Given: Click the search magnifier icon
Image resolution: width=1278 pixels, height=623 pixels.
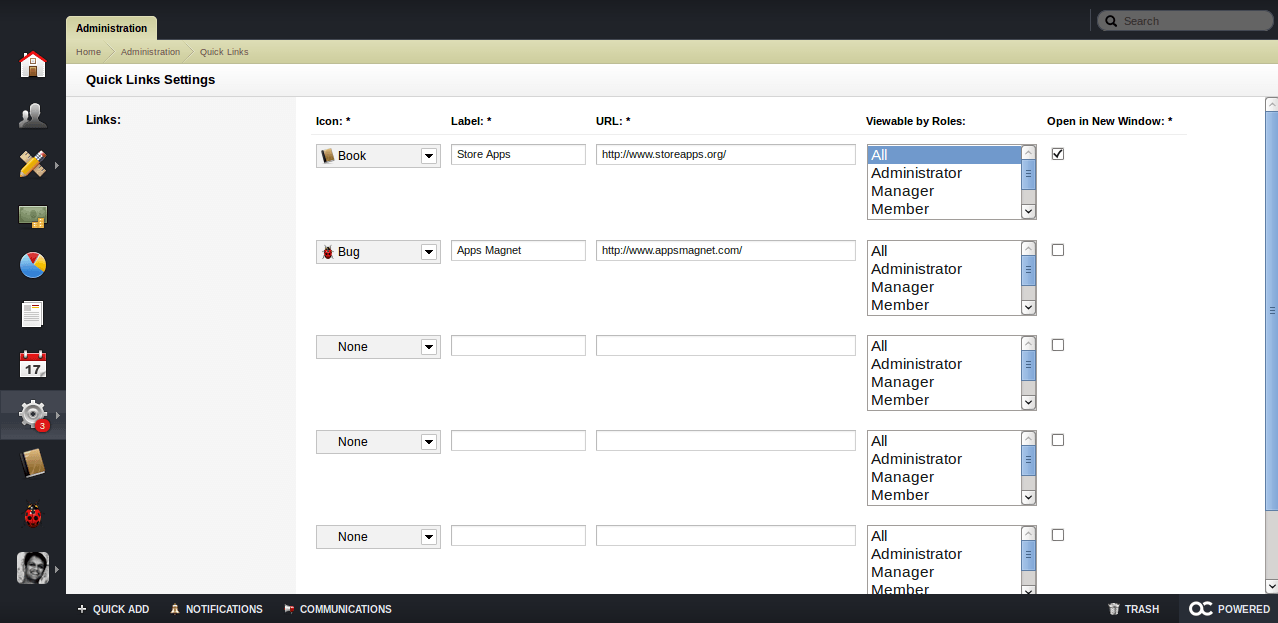Looking at the screenshot, I should tap(1111, 21).
